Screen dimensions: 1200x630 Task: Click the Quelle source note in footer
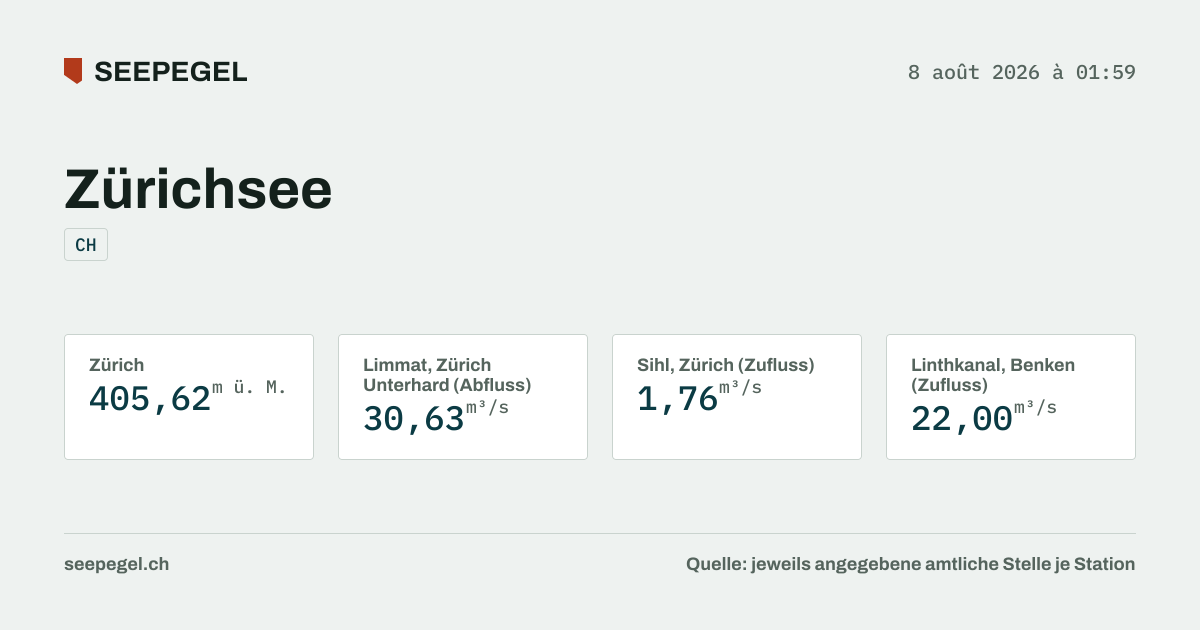pyautogui.click(x=911, y=564)
